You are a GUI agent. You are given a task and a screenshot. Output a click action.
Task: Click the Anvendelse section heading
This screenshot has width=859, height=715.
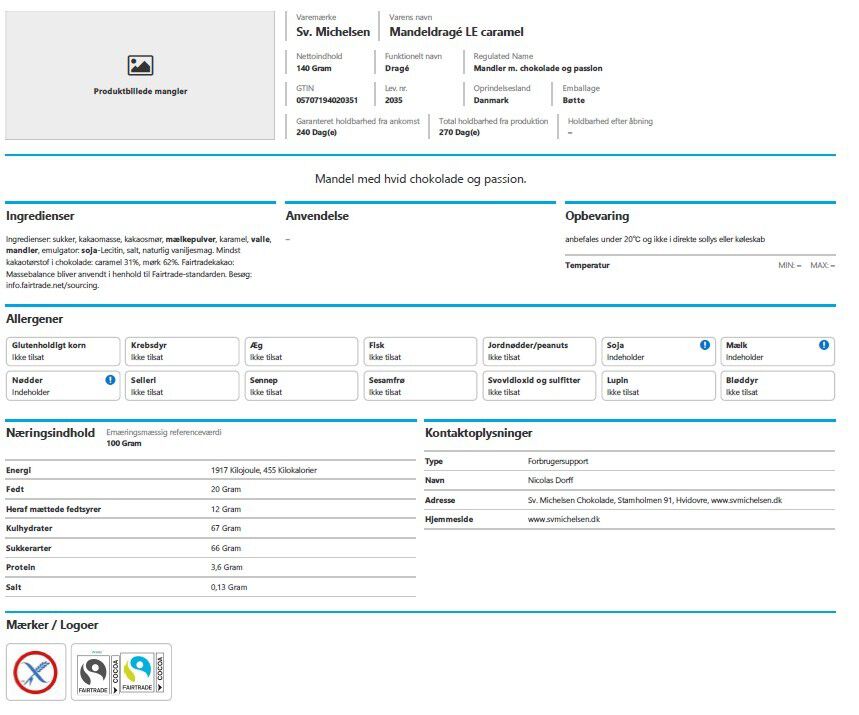pos(317,216)
